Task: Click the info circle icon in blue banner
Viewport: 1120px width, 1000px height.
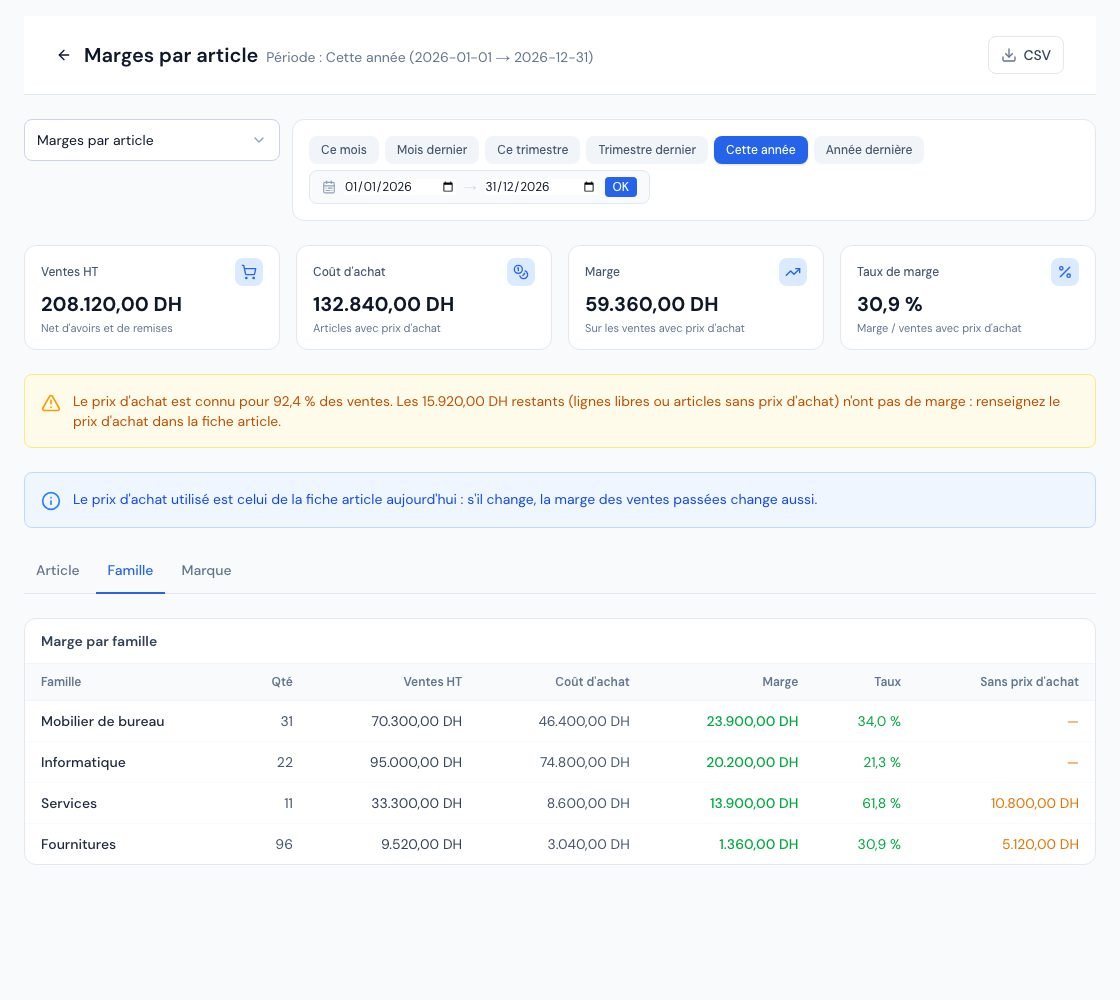Action: click(x=51, y=501)
